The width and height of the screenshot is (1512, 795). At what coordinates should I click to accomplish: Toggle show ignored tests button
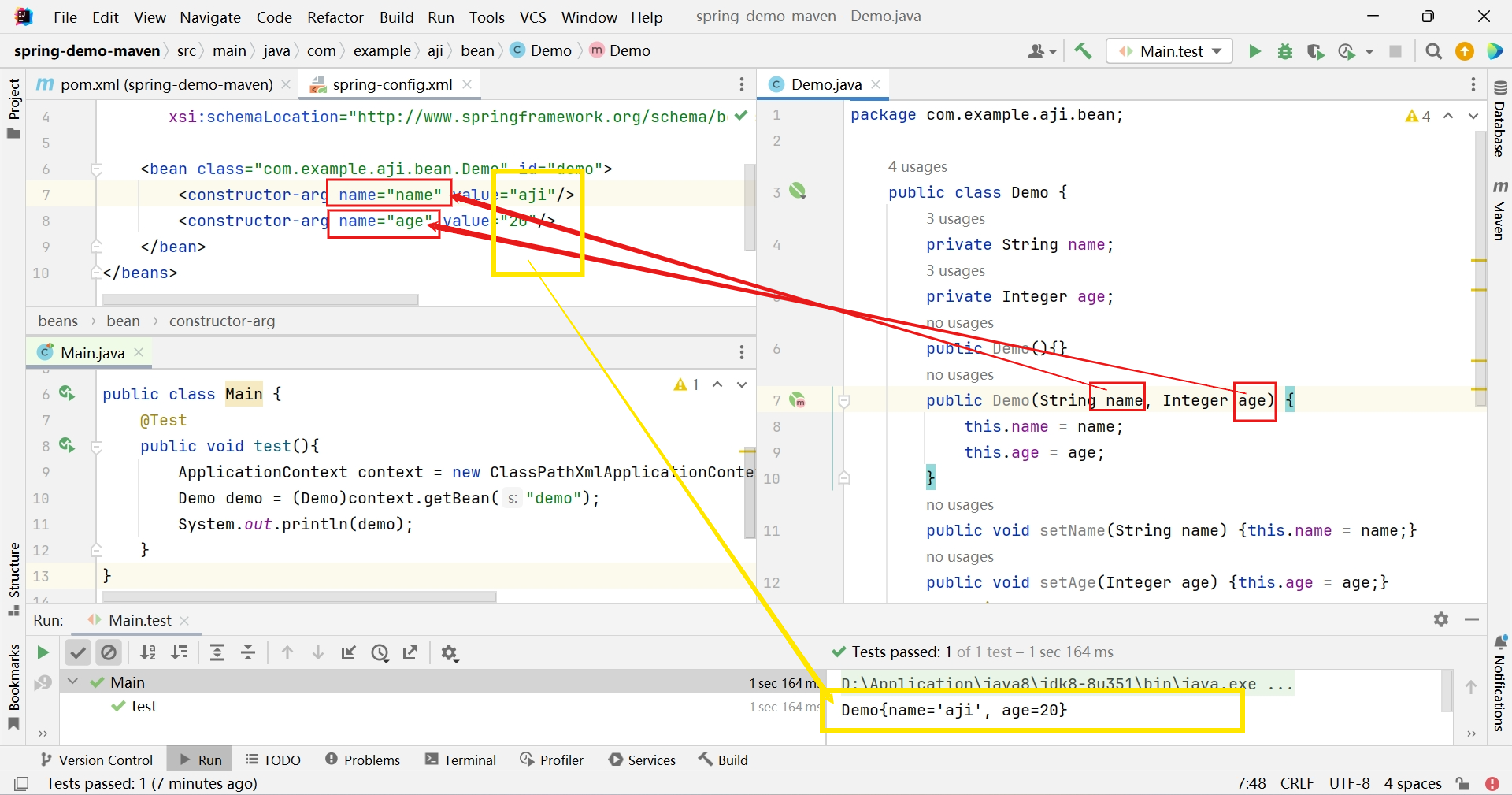[x=109, y=652]
